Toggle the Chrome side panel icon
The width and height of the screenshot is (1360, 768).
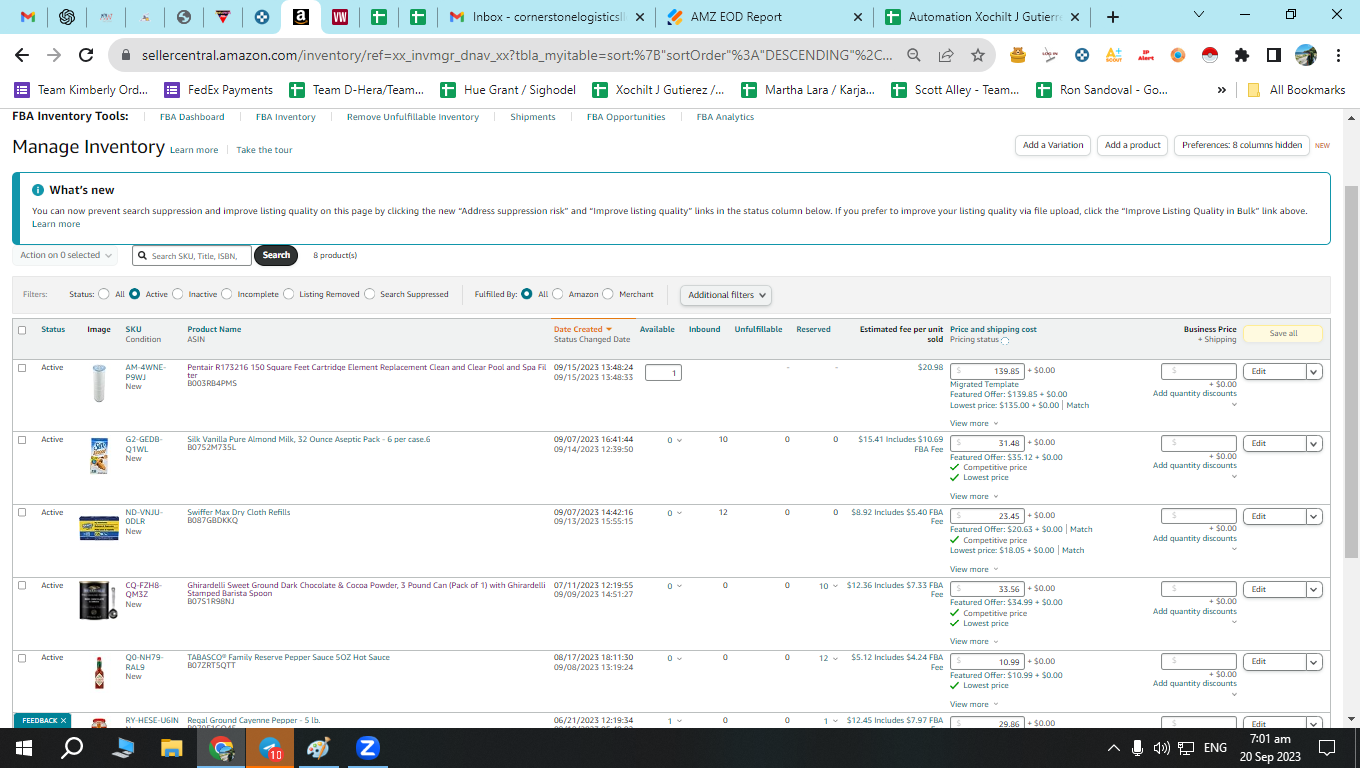(1274, 55)
